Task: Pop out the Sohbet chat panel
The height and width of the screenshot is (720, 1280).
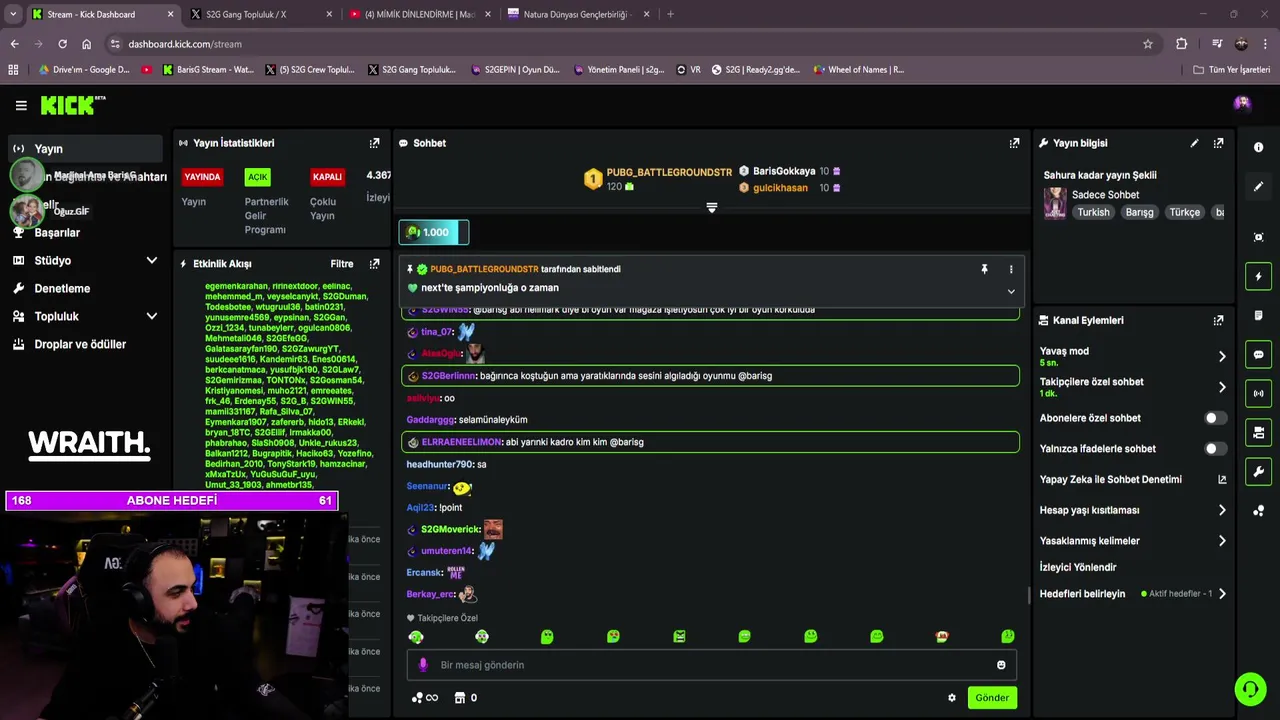Action: click(1014, 143)
